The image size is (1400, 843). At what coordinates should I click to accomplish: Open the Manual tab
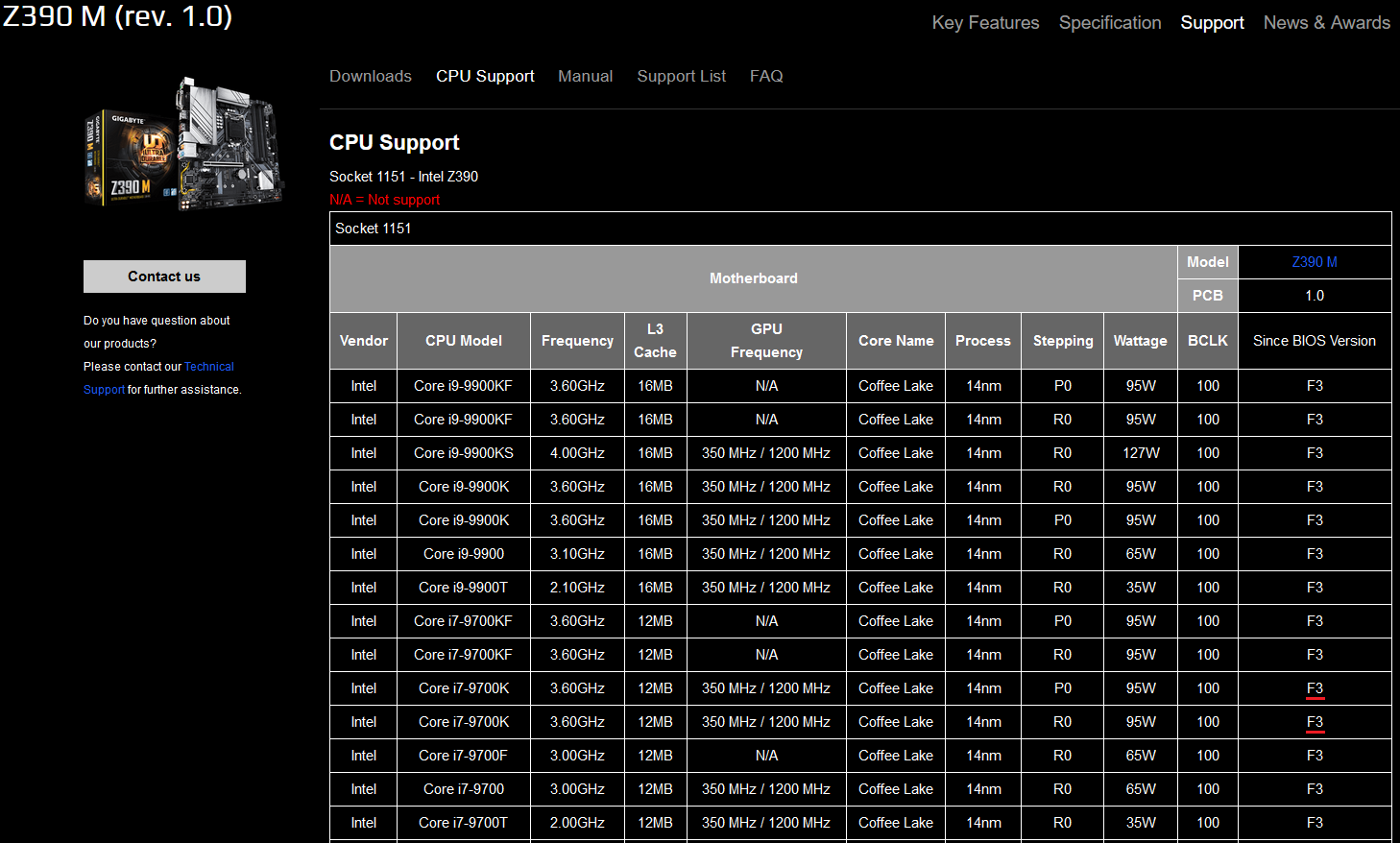point(585,76)
